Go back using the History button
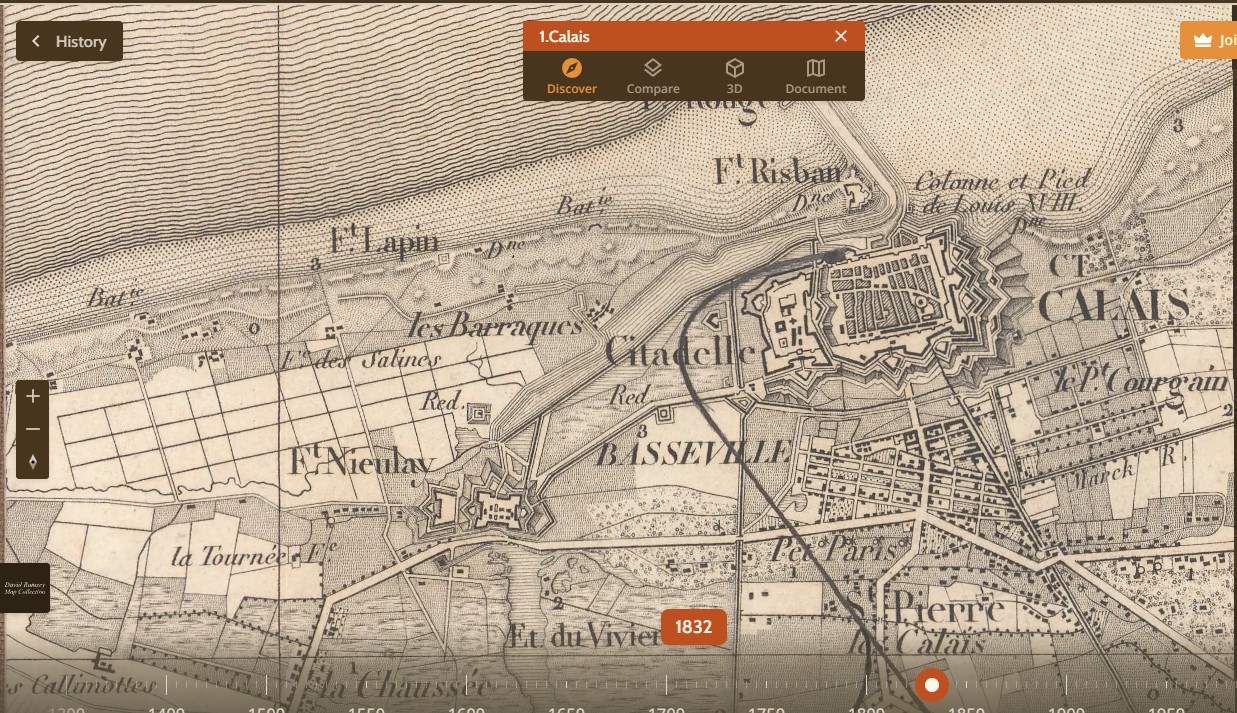 [x=69, y=41]
